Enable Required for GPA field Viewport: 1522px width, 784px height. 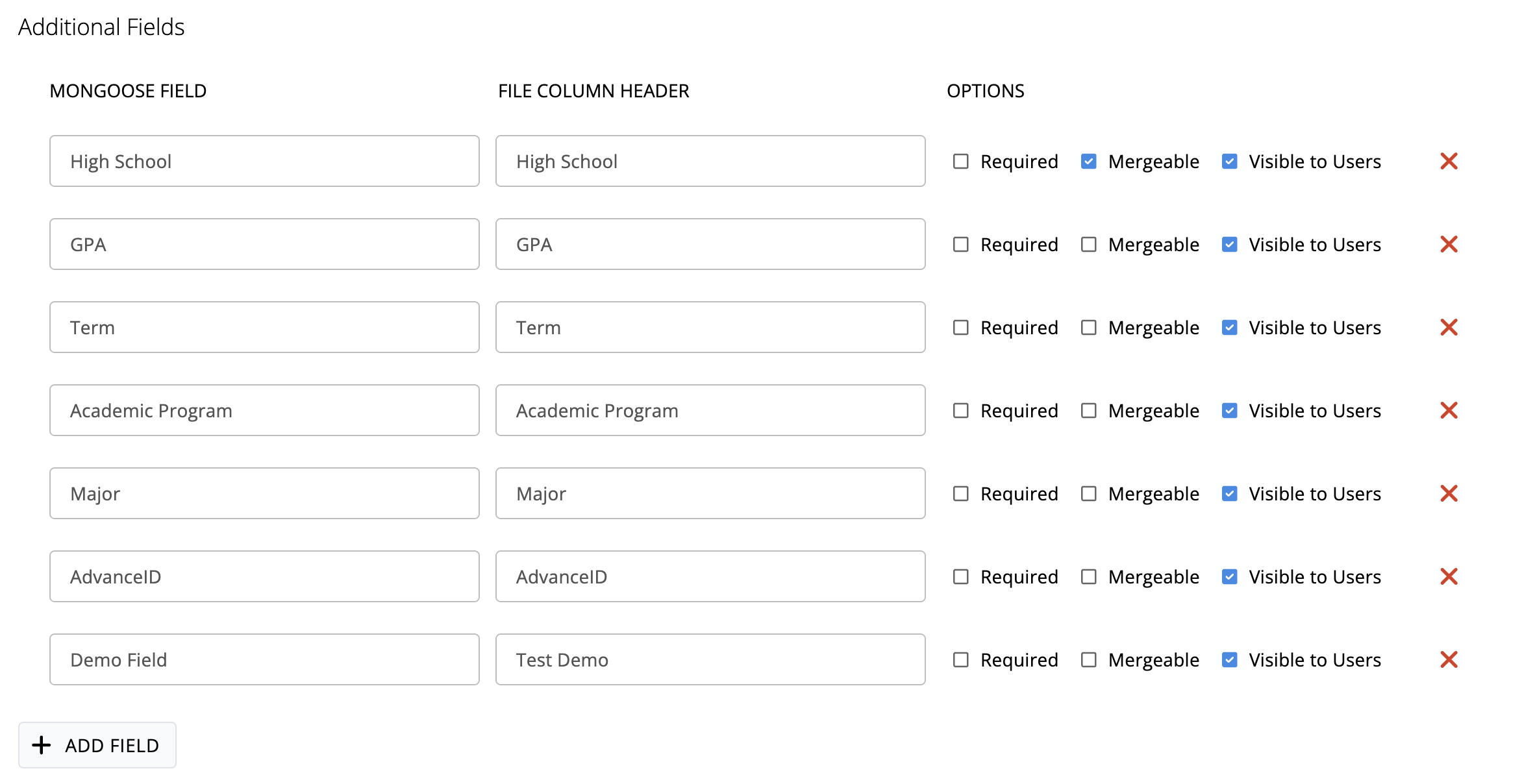click(x=961, y=244)
